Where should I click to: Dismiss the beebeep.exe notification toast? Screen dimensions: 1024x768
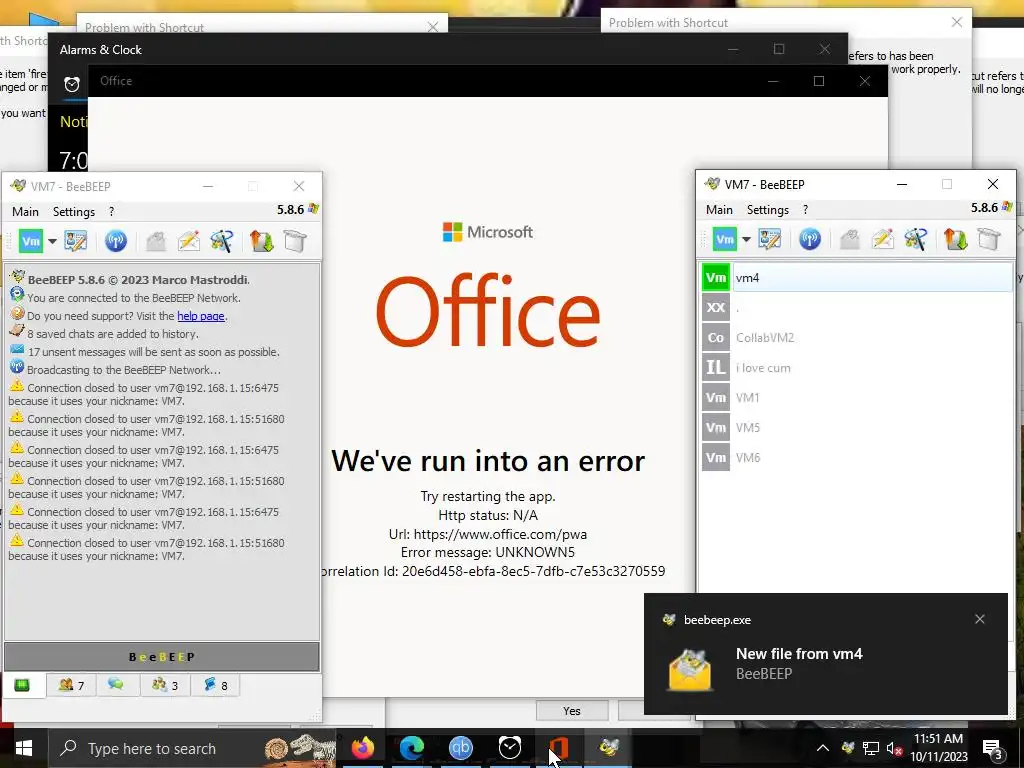tap(980, 619)
